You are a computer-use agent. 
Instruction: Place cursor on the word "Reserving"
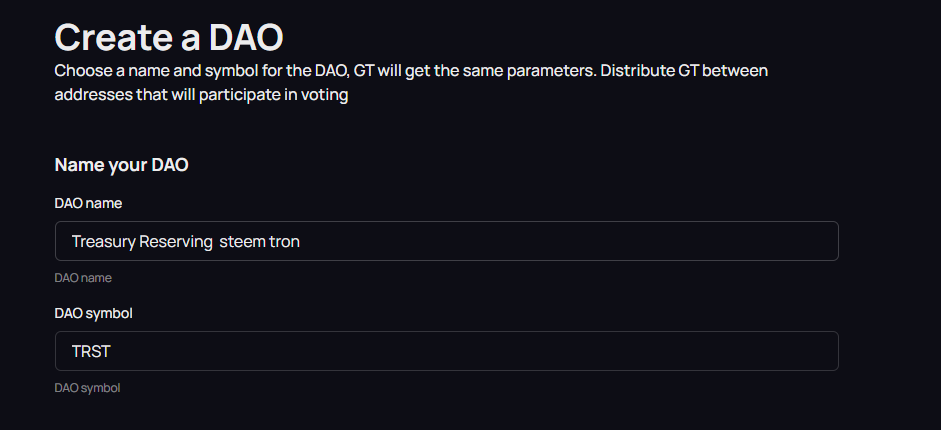(x=174, y=242)
